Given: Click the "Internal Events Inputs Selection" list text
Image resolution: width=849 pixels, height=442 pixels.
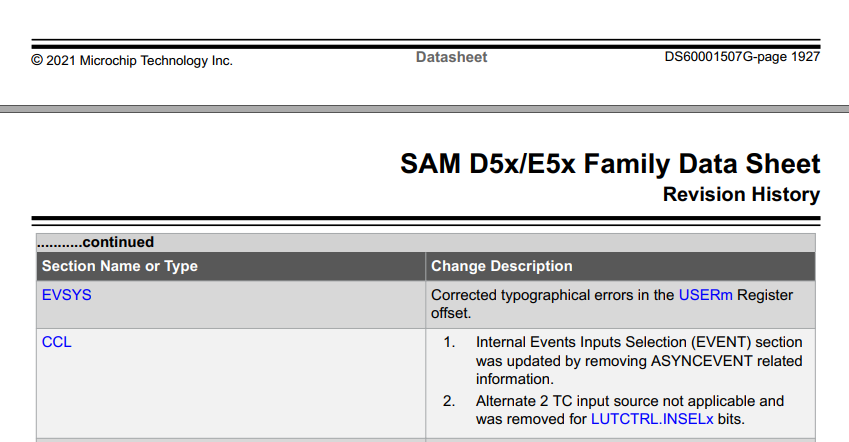Looking at the screenshot, I should point(589,342).
